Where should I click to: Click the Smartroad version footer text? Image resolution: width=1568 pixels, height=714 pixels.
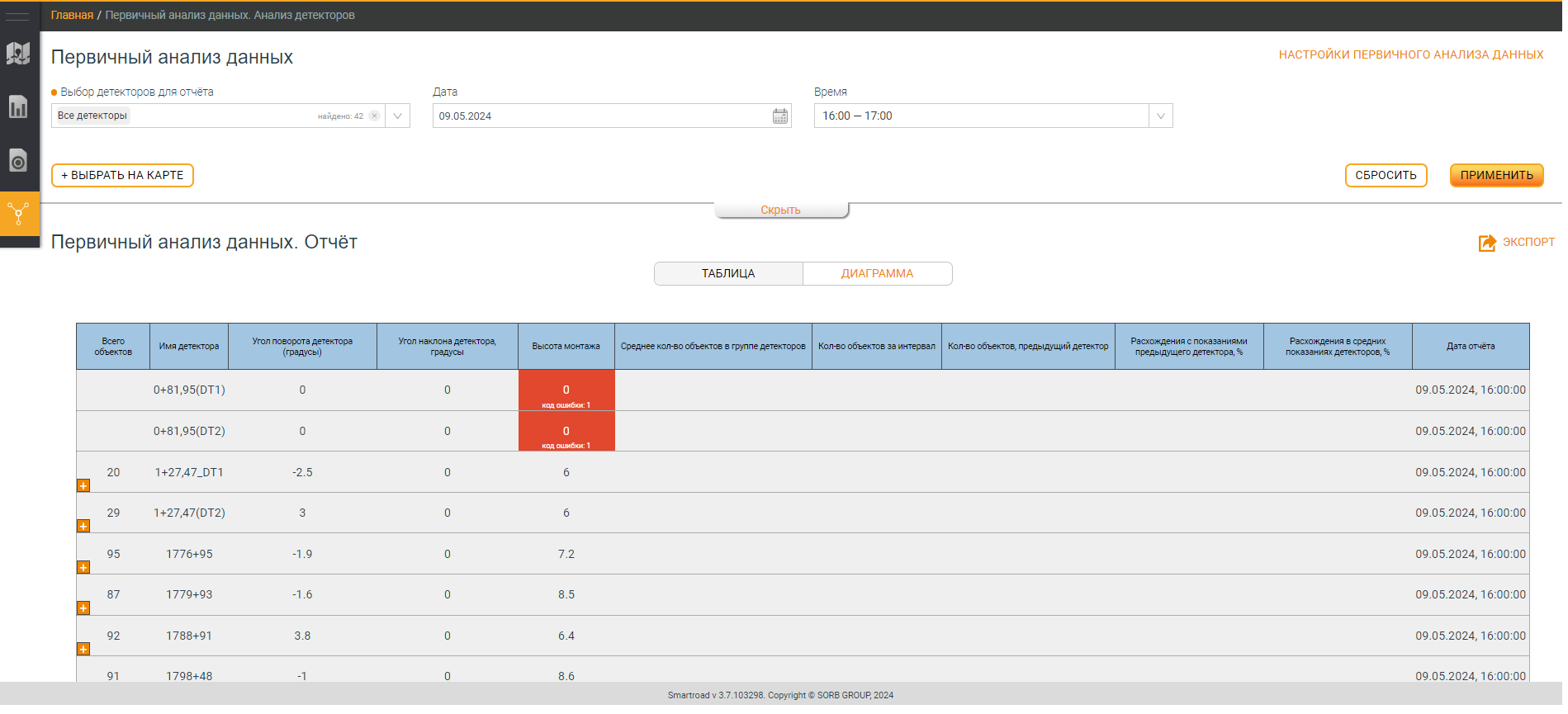[x=781, y=696]
